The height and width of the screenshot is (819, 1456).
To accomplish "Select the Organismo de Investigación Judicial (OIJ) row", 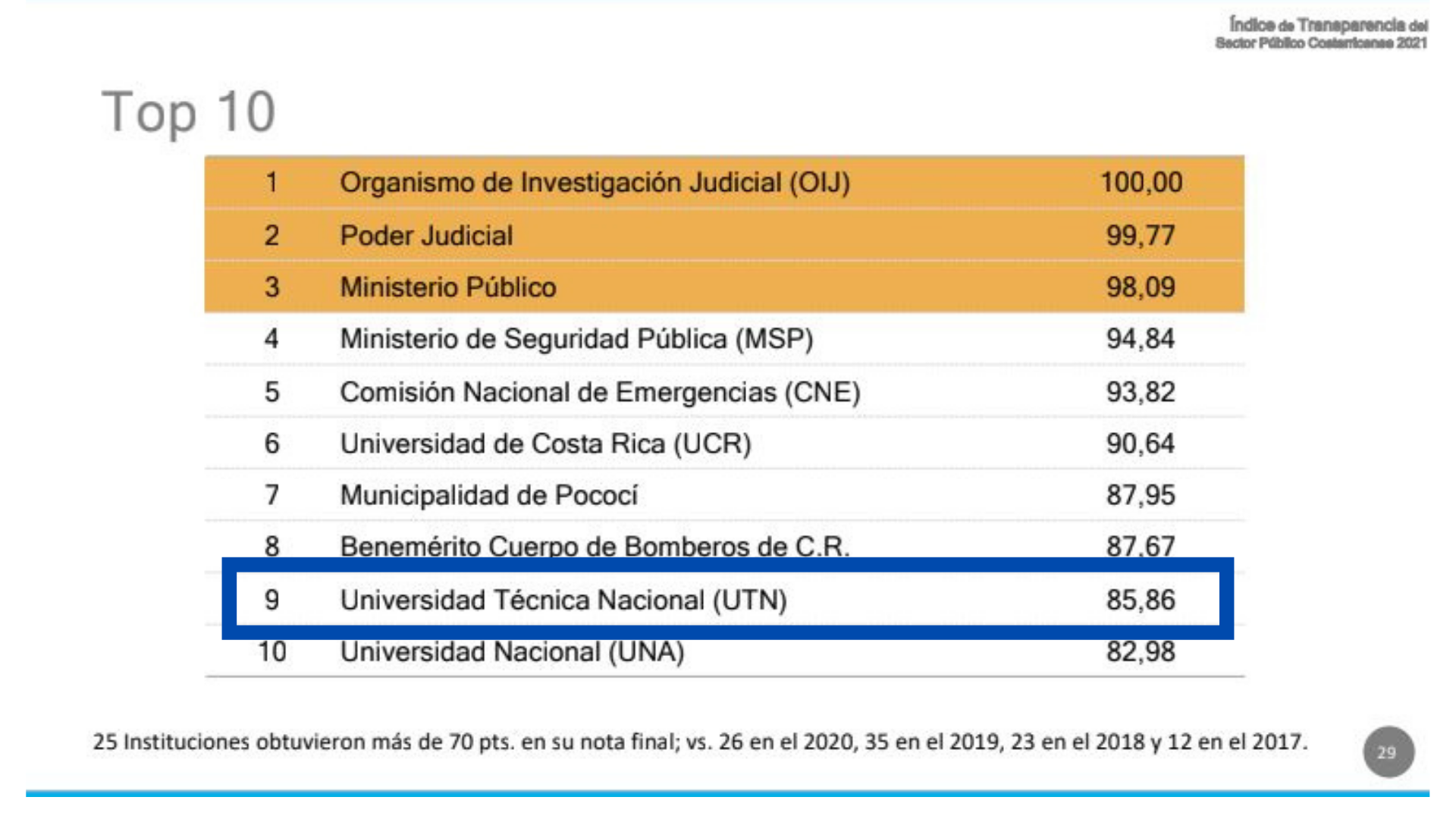I will coord(595,183).
